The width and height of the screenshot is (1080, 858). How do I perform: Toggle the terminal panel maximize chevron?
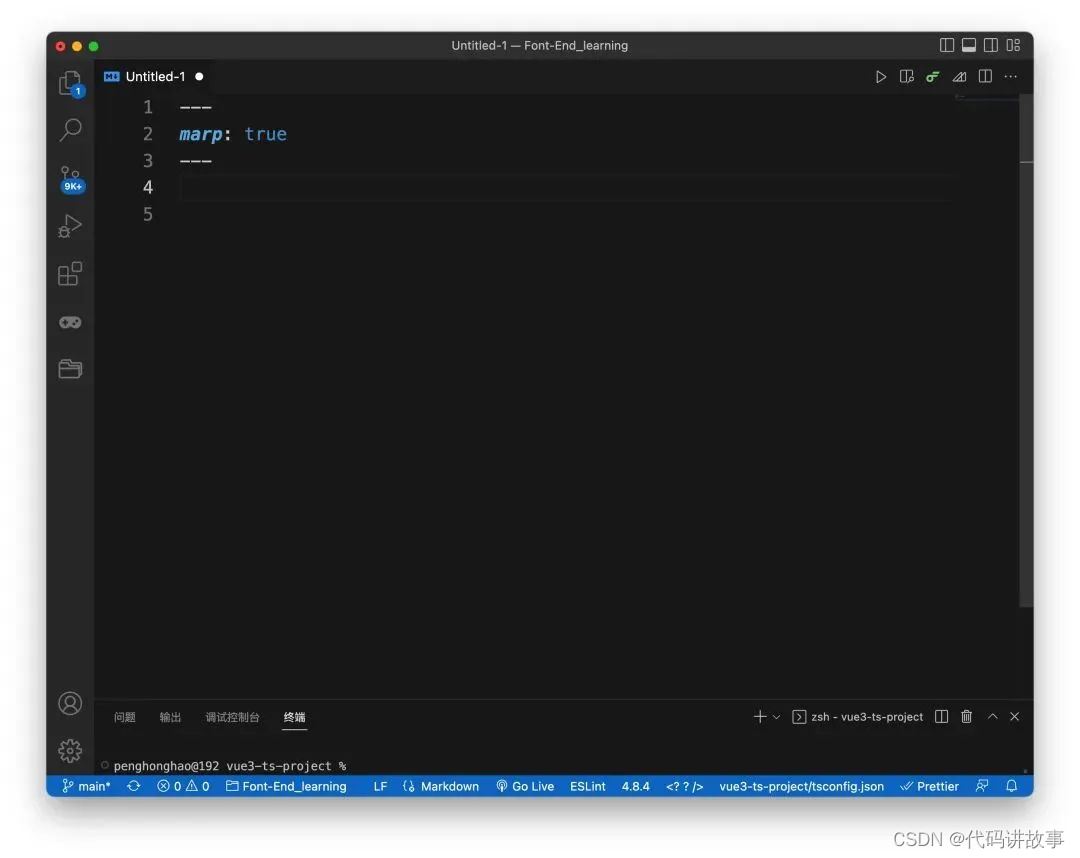[x=991, y=716]
